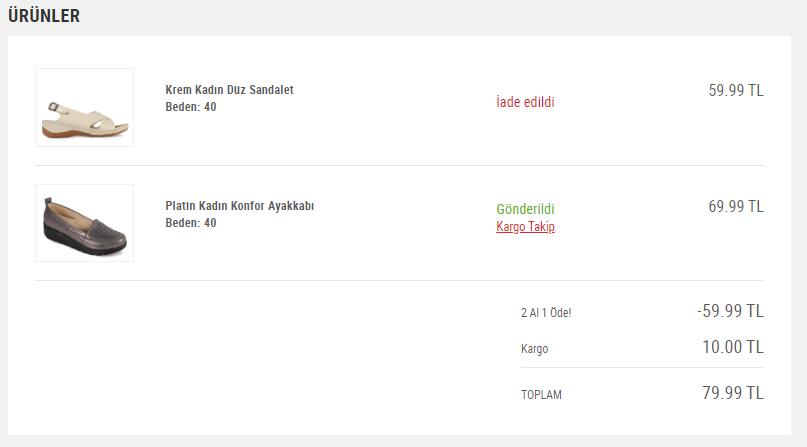Click Beden: 40 under the comfort shoe
This screenshot has width=807, height=447.
tap(190, 223)
